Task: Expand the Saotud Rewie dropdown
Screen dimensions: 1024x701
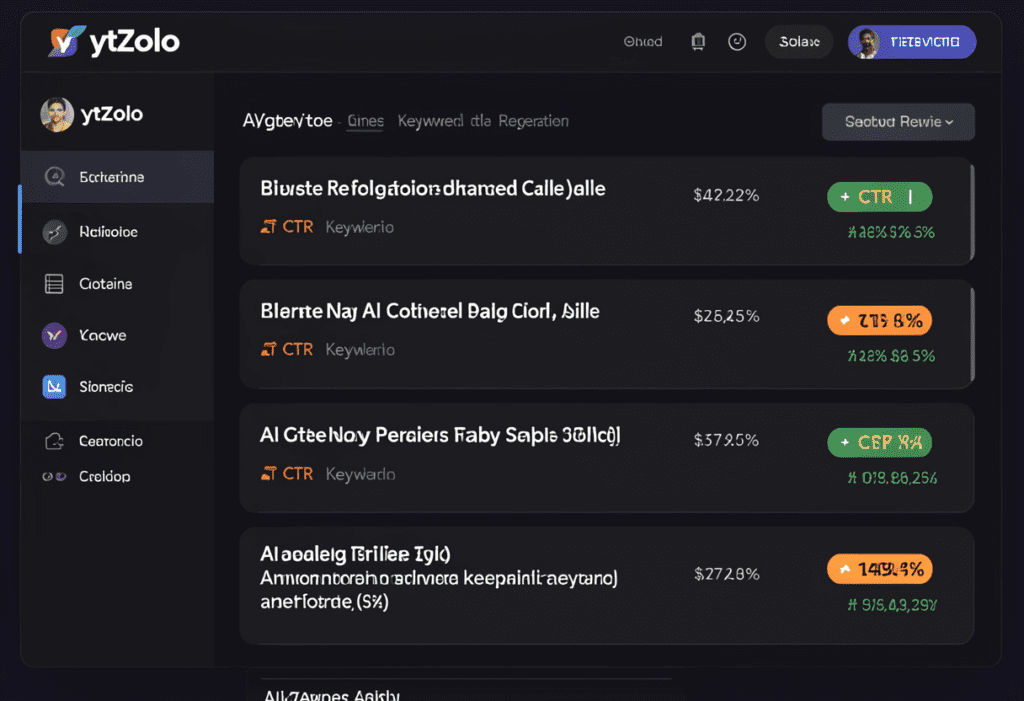Action: coord(898,122)
